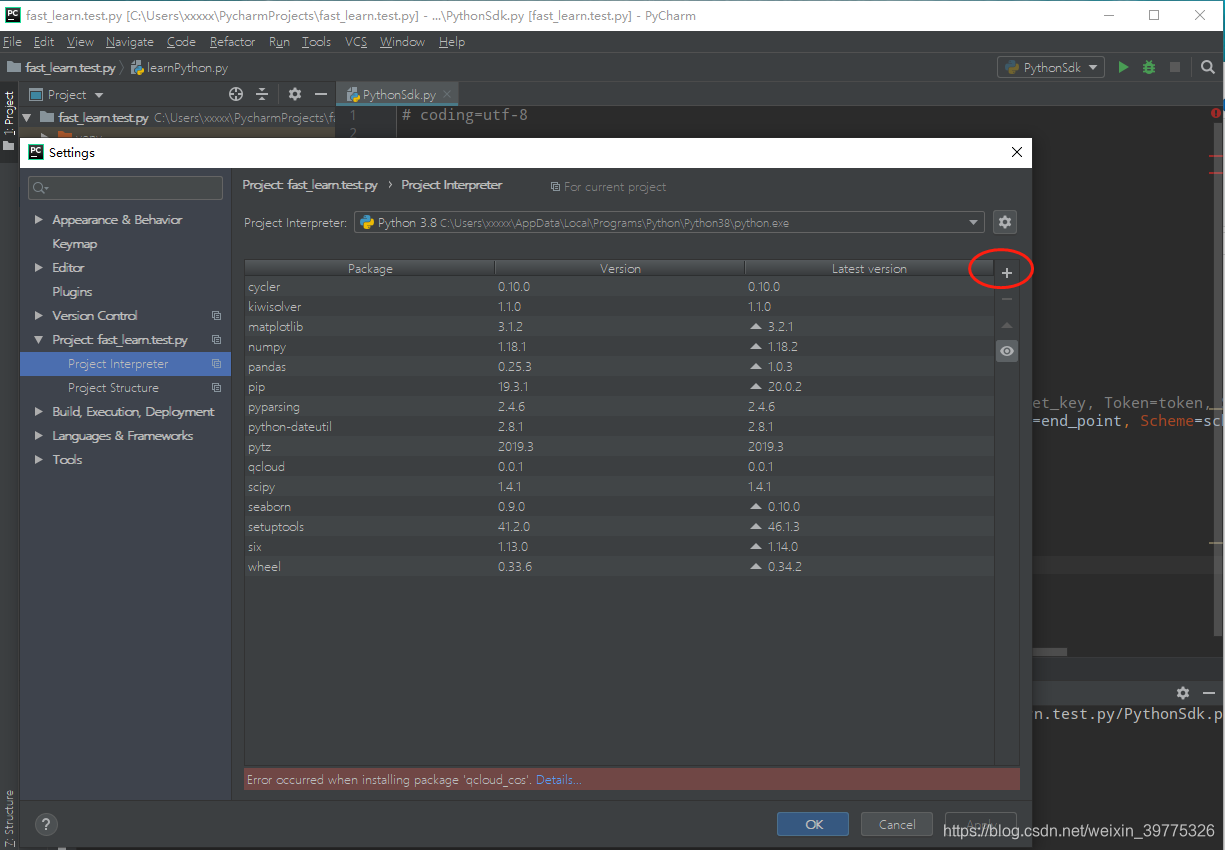Expand the Appearance & Behavior node
This screenshot has height=850, width=1225.
(x=38, y=219)
